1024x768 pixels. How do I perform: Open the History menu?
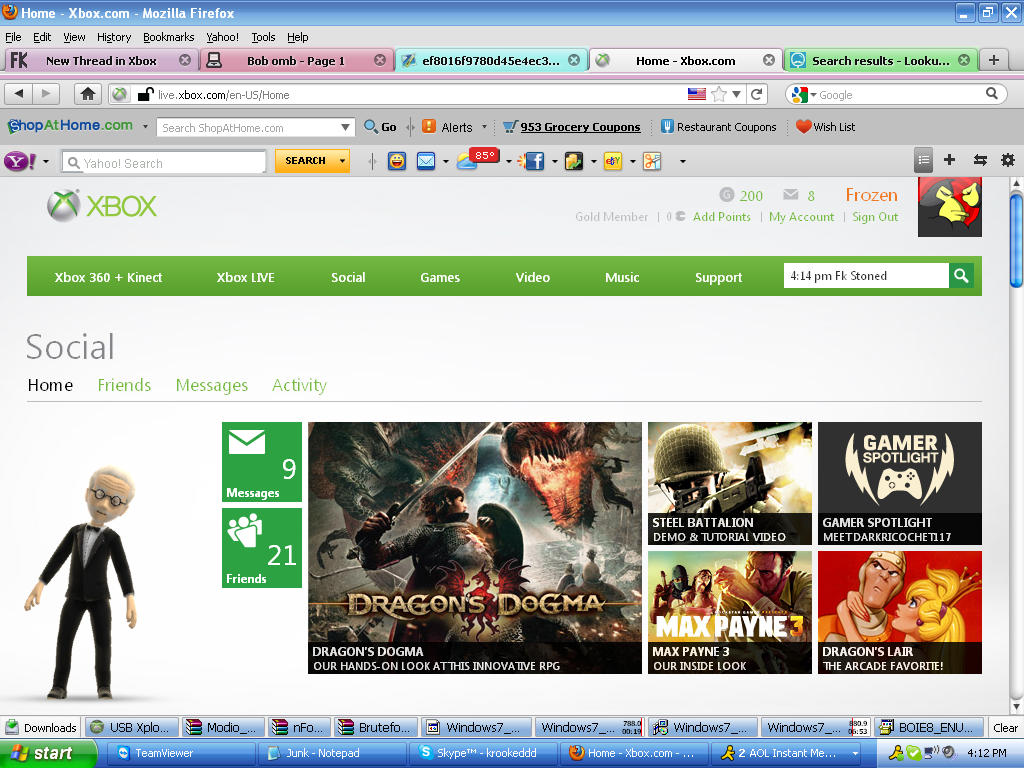[x=114, y=37]
